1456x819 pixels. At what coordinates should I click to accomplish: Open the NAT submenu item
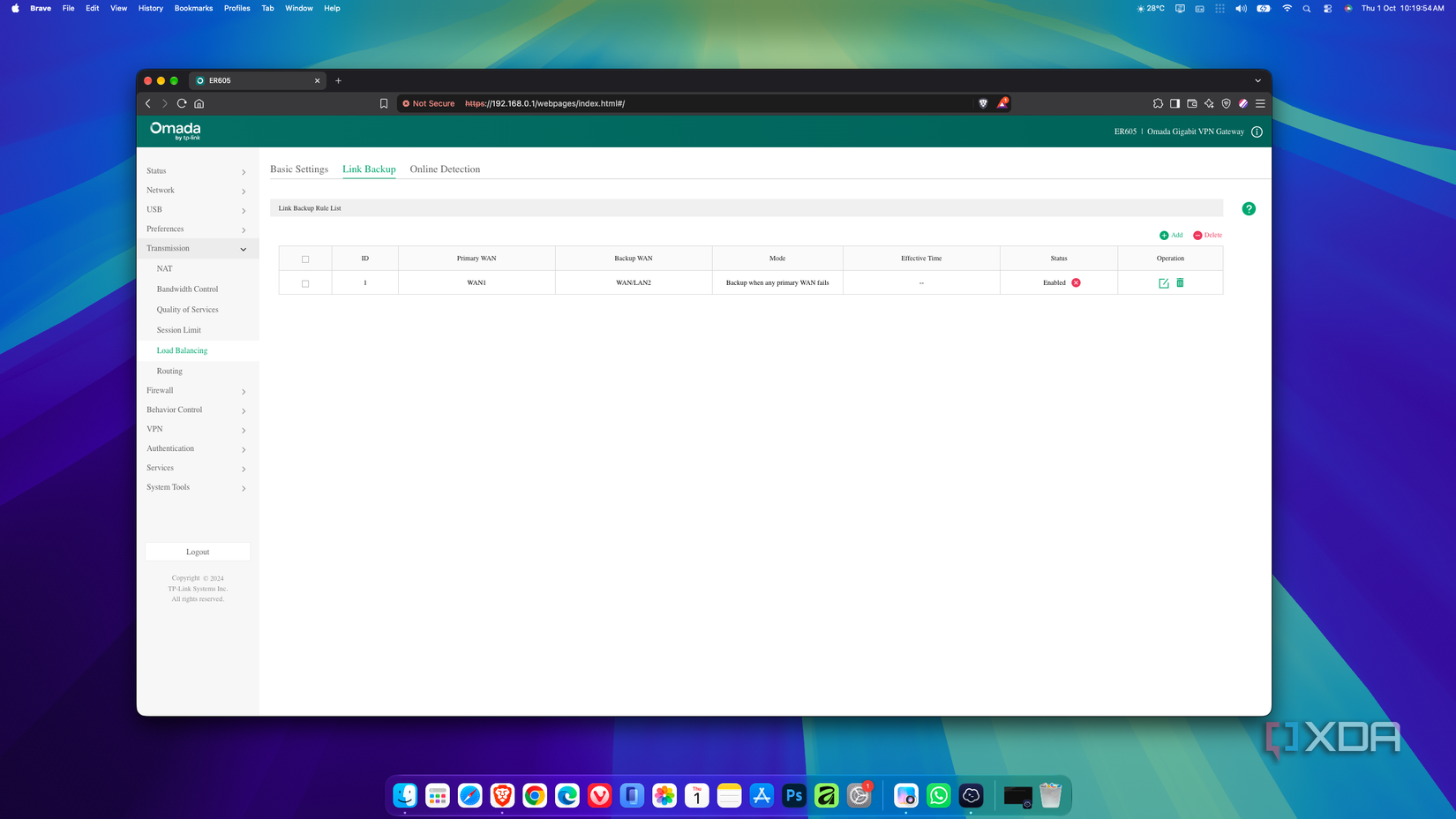pyautogui.click(x=165, y=269)
